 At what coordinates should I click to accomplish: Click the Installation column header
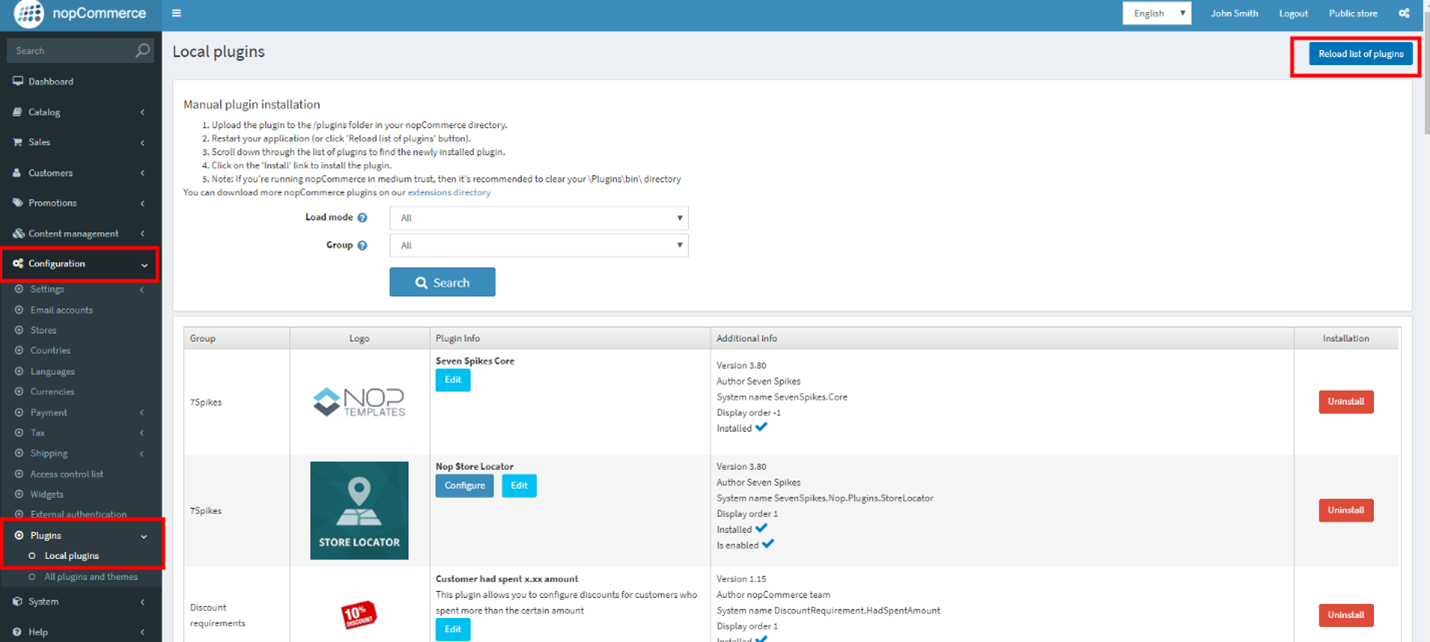[1346, 338]
